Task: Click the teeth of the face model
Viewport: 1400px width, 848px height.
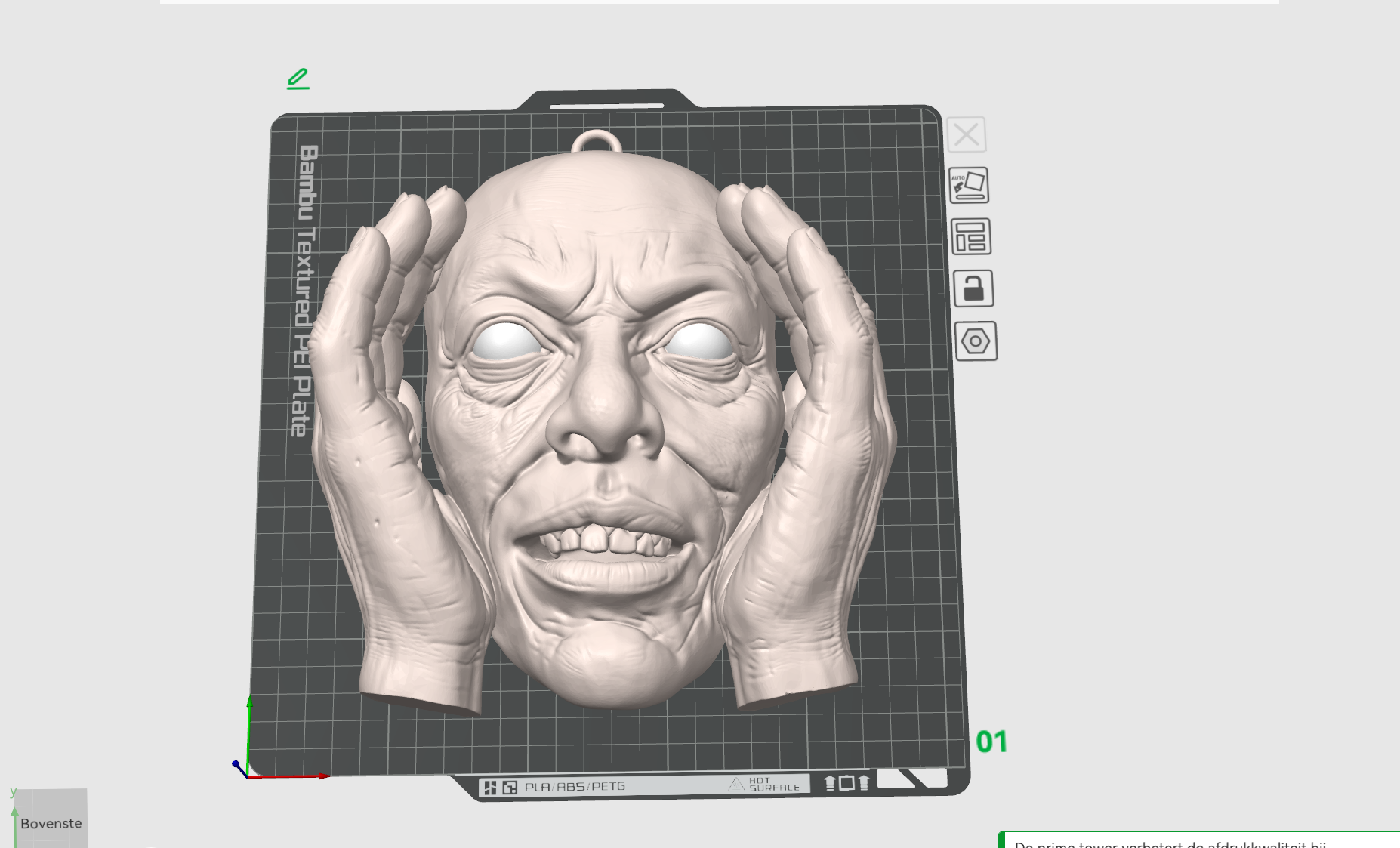Action: pos(604,541)
